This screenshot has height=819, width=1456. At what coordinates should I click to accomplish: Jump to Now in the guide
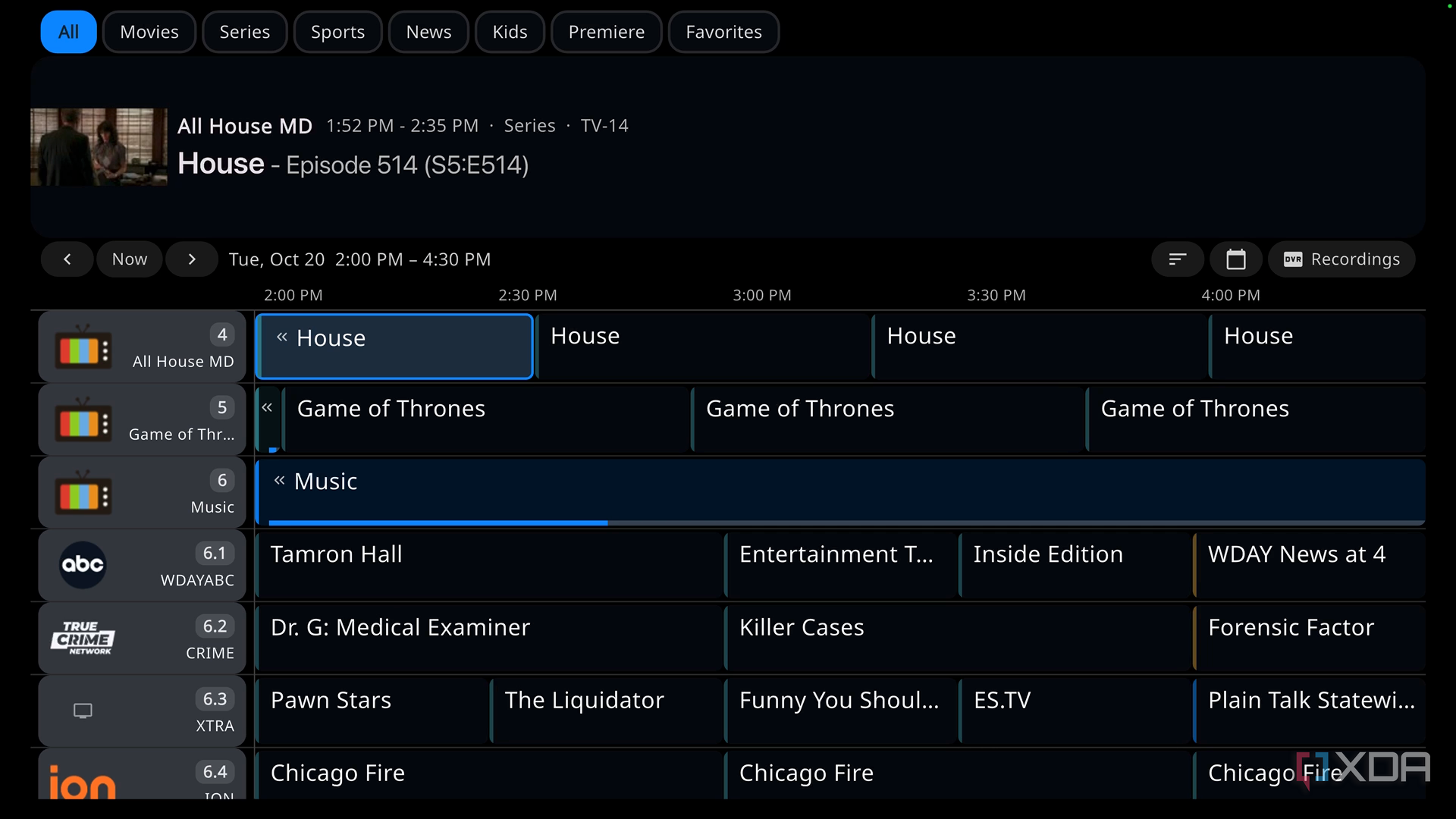click(130, 259)
